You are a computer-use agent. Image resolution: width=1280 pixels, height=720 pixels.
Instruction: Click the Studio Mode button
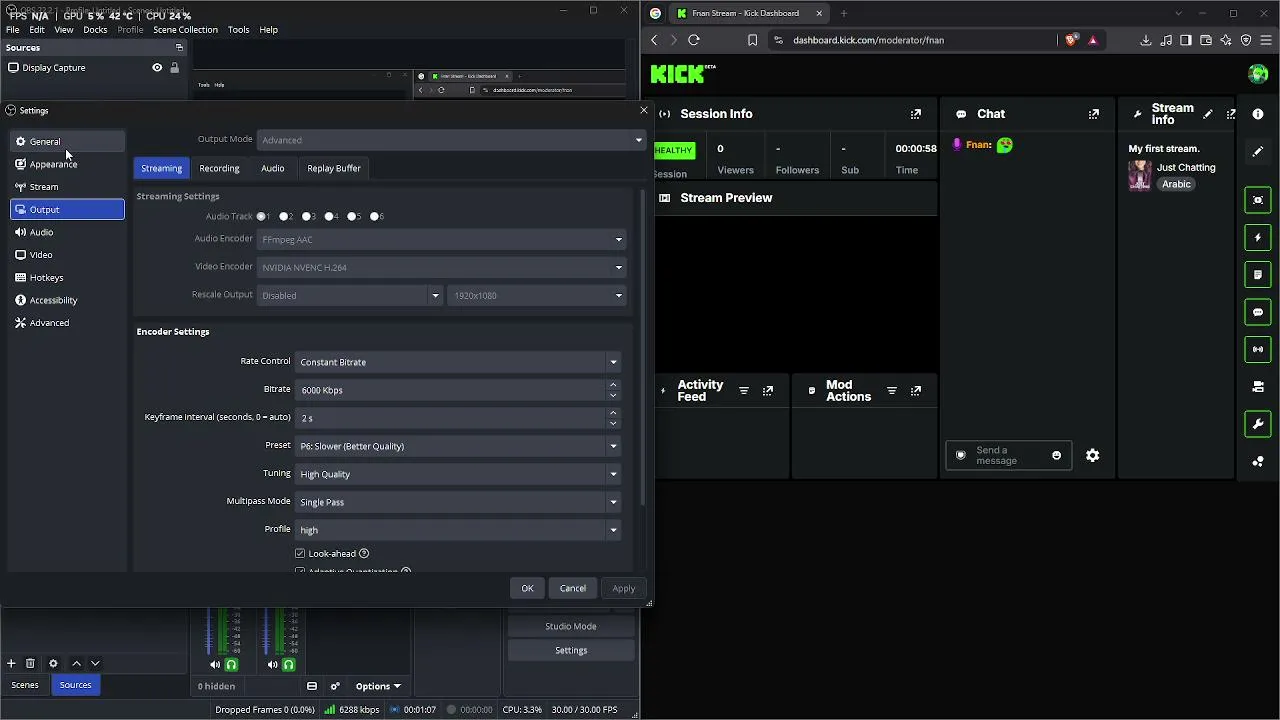coord(571,626)
